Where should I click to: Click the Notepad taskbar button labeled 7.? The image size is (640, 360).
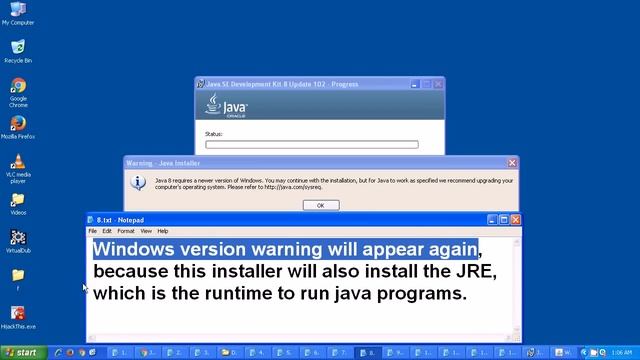coord(340,353)
